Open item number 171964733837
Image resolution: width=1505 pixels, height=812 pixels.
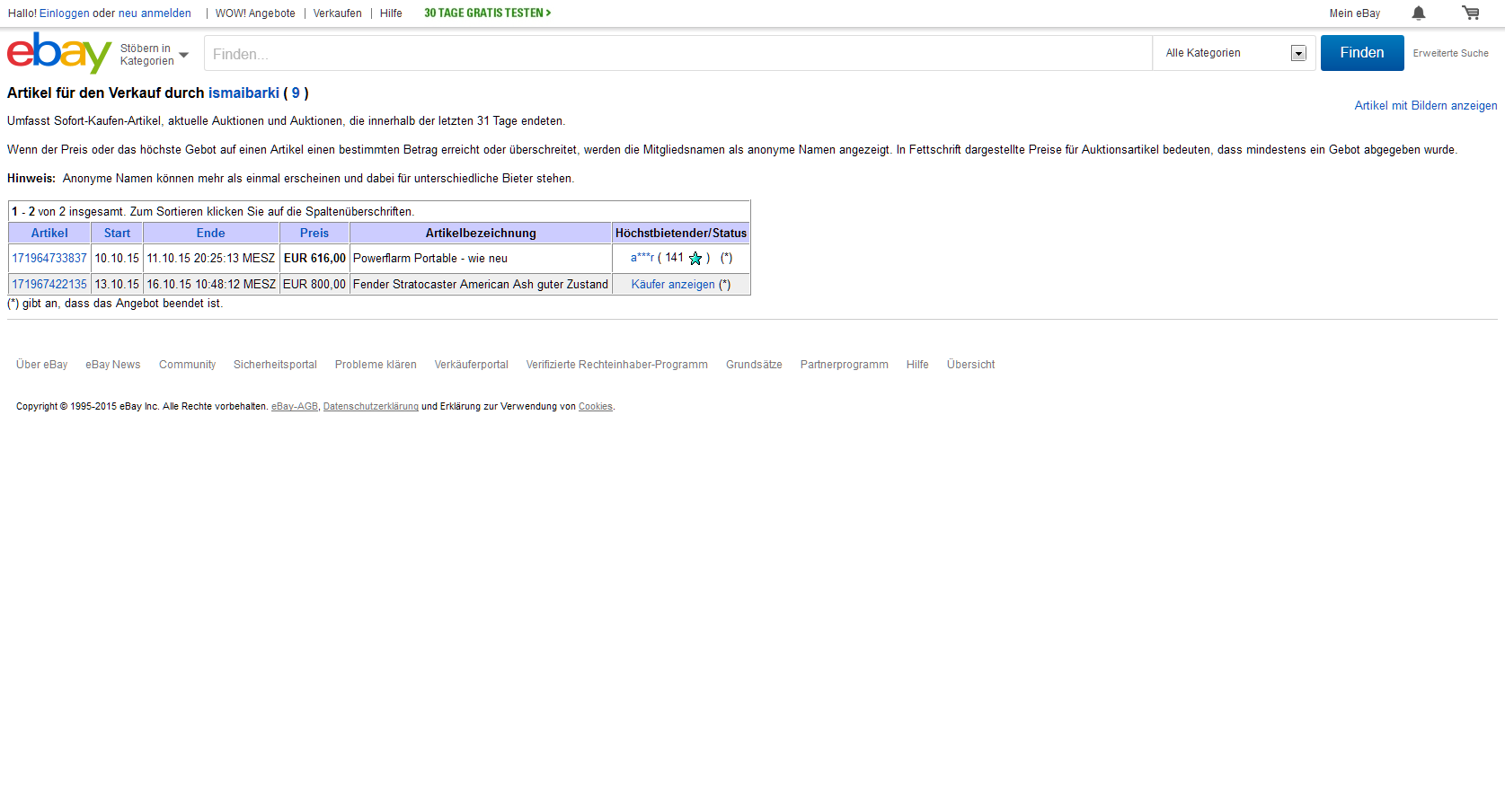49,259
